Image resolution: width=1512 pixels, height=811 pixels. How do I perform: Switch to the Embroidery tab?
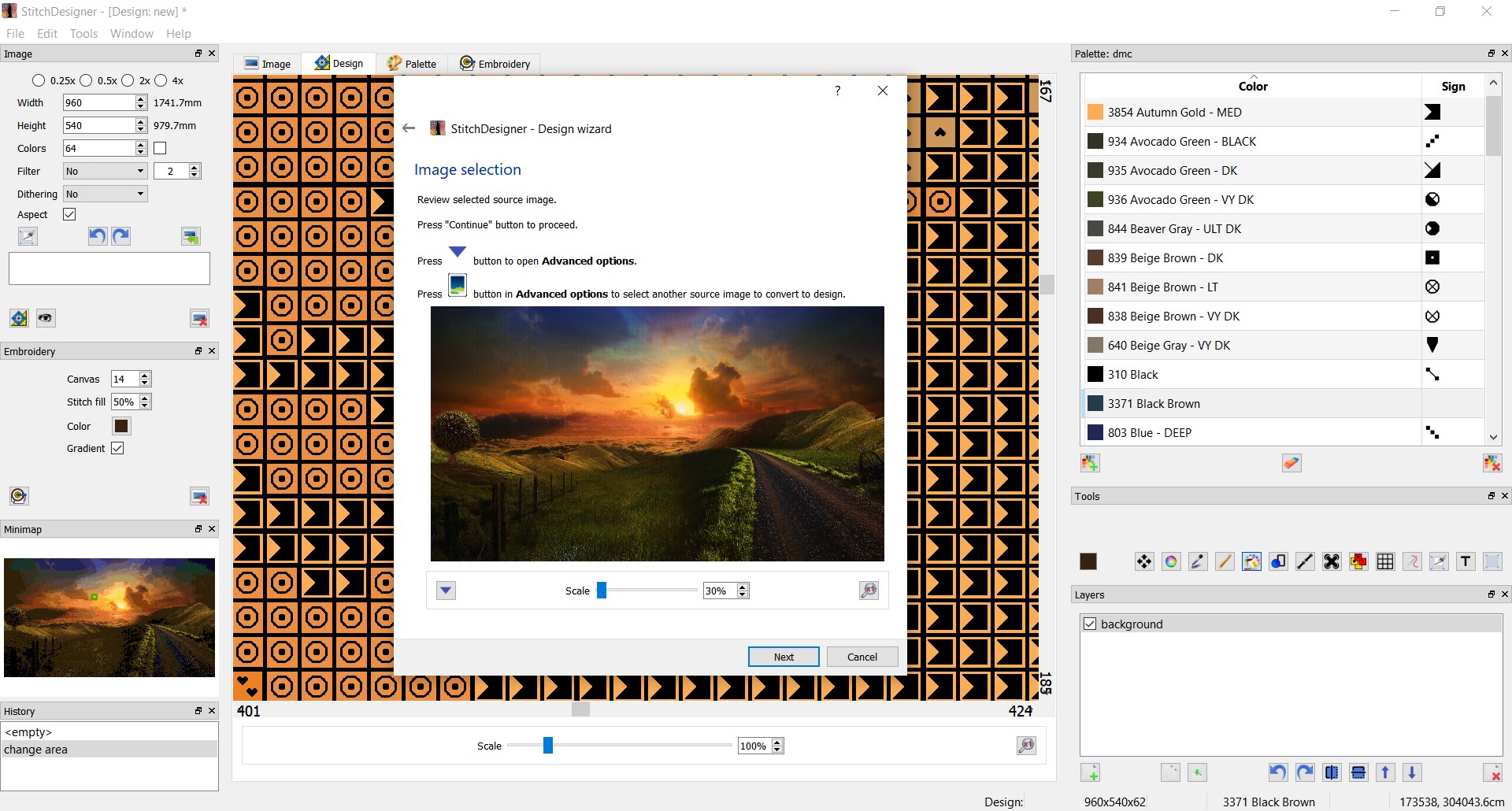495,63
